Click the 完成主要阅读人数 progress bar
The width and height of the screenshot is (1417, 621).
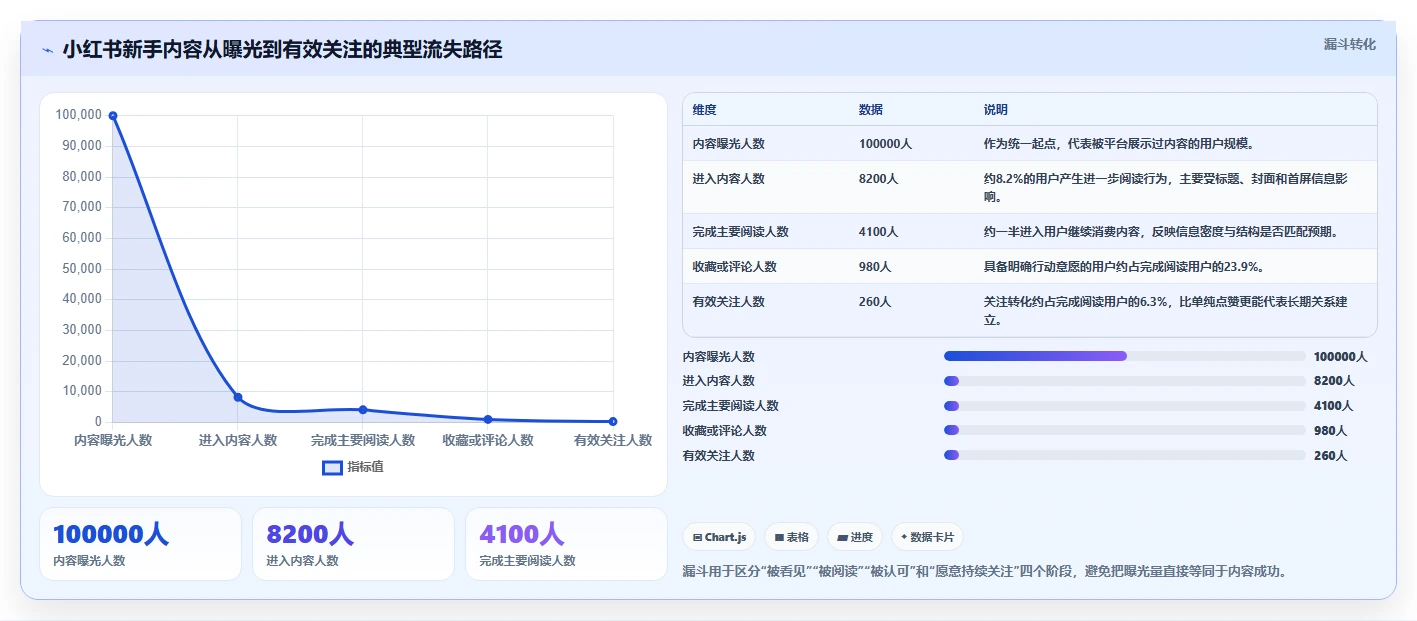[x=1125, y=406]
